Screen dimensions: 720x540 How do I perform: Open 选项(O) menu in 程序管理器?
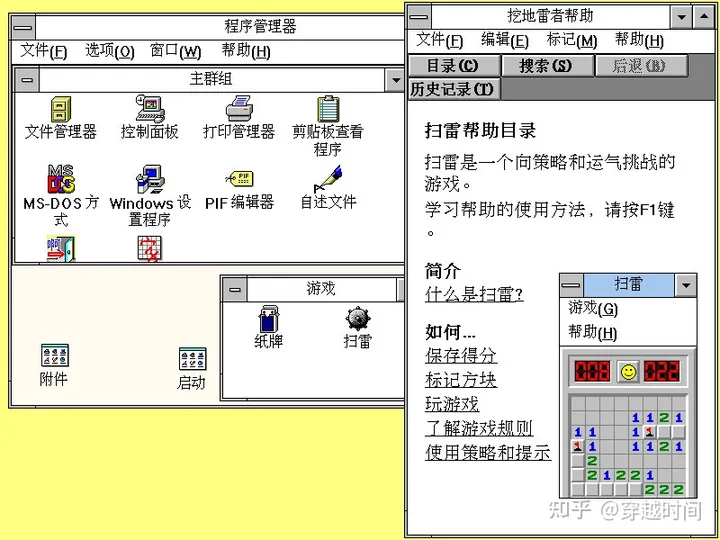point(109,51)
